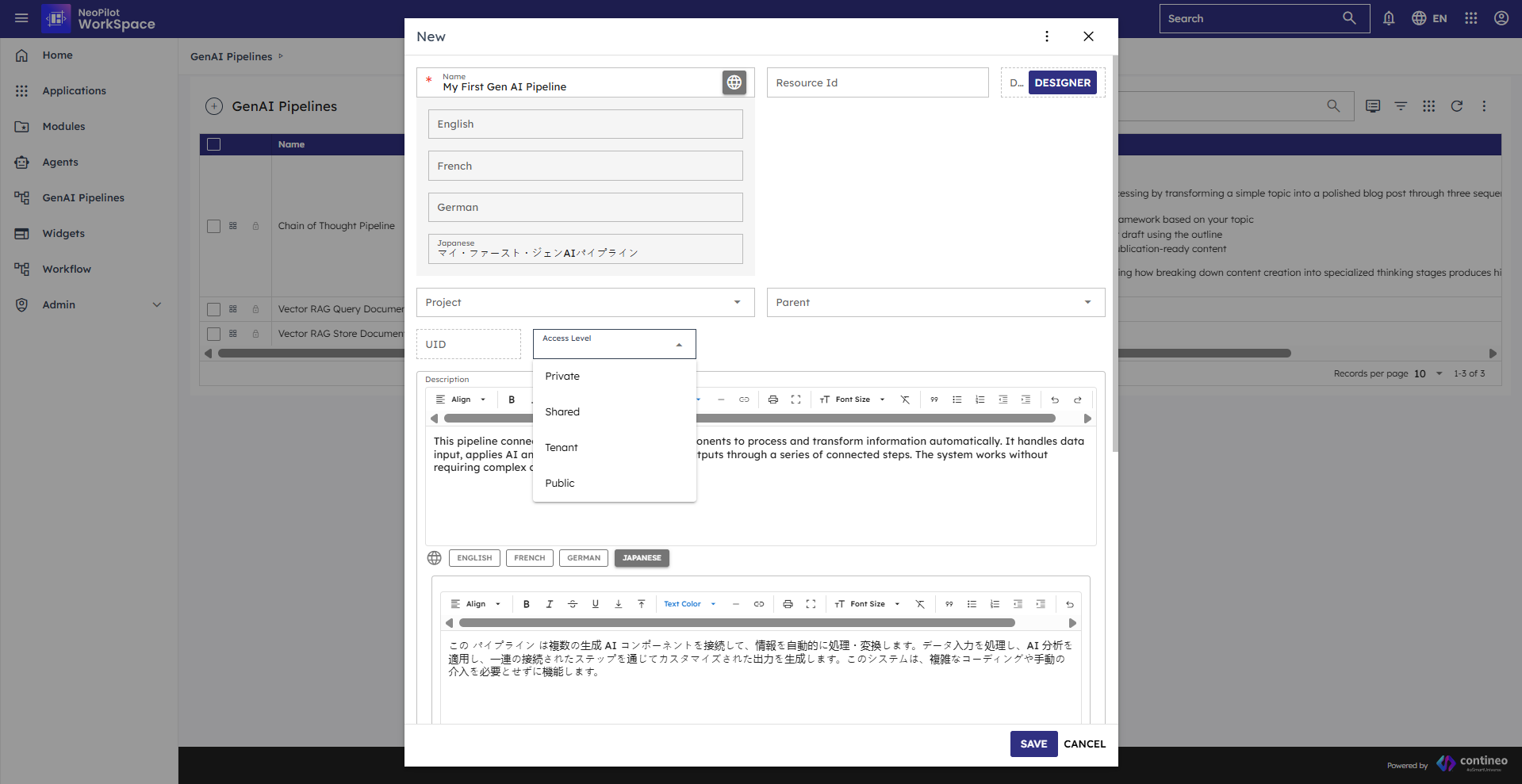Toggle italic in the Japanese description editor
This screenshot has width=1522, height=784.
click(549, 604)
